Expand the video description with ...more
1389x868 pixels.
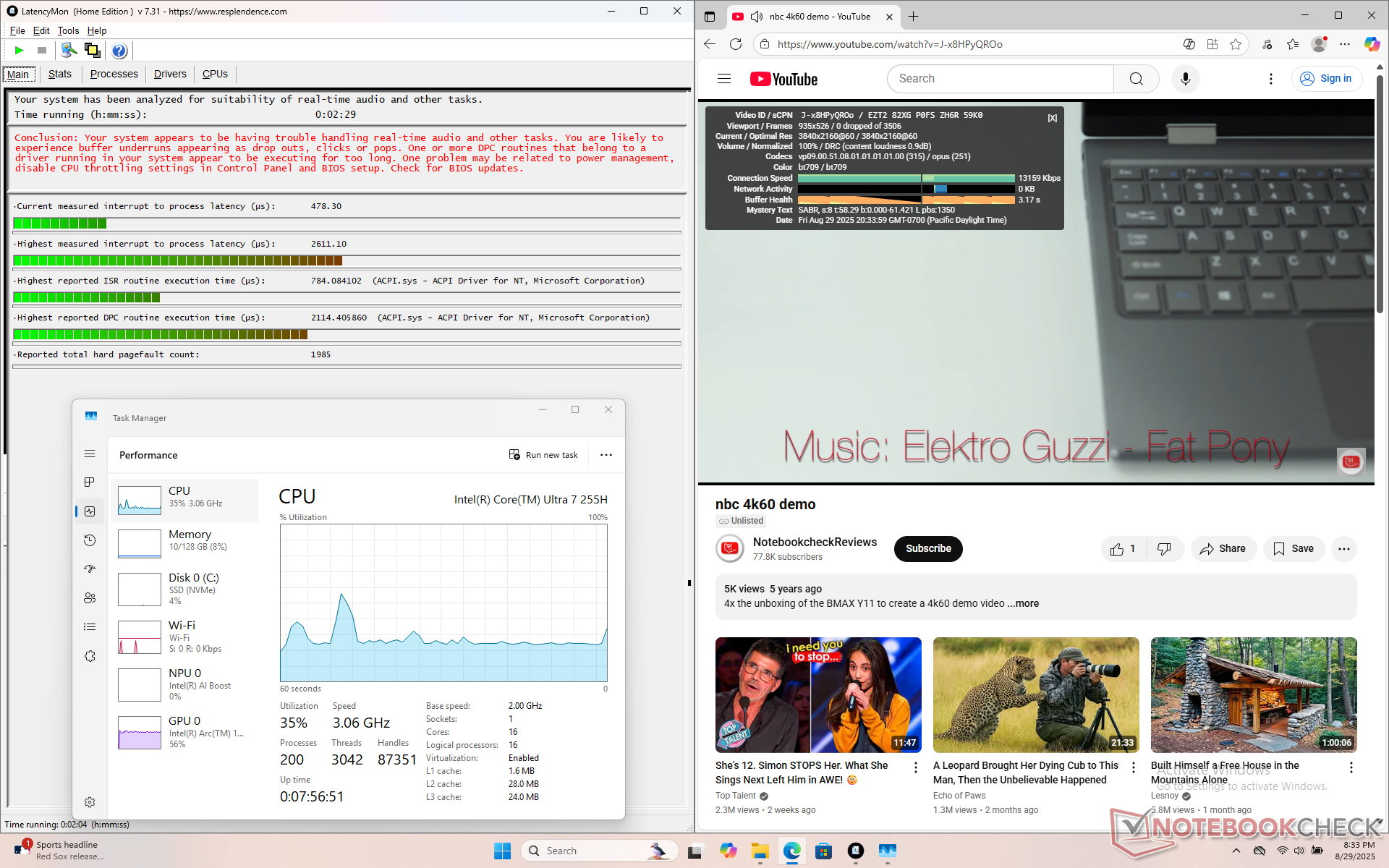(x=1023, y=603)
